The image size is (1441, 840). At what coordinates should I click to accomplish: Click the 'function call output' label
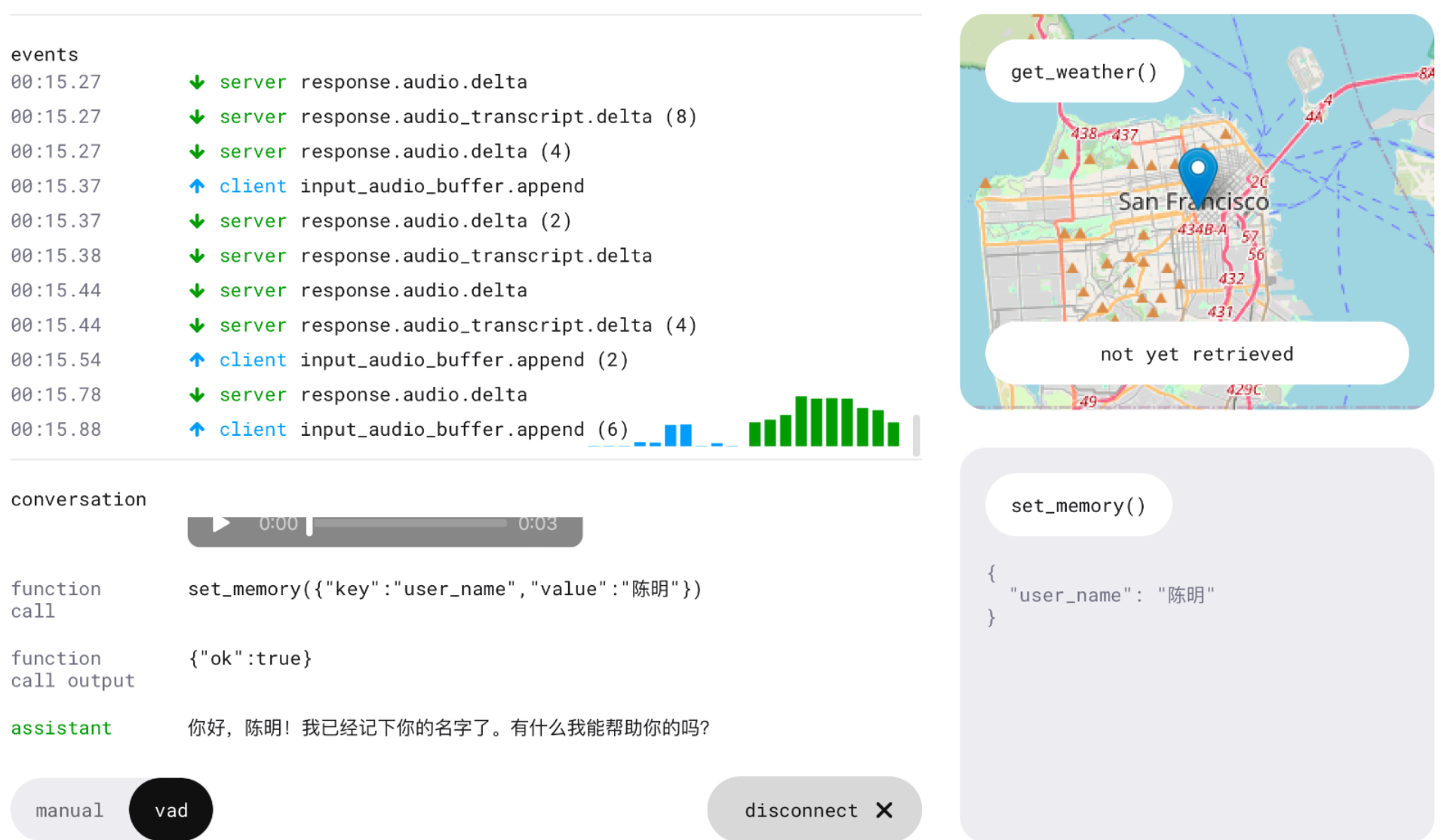[72, 670]
